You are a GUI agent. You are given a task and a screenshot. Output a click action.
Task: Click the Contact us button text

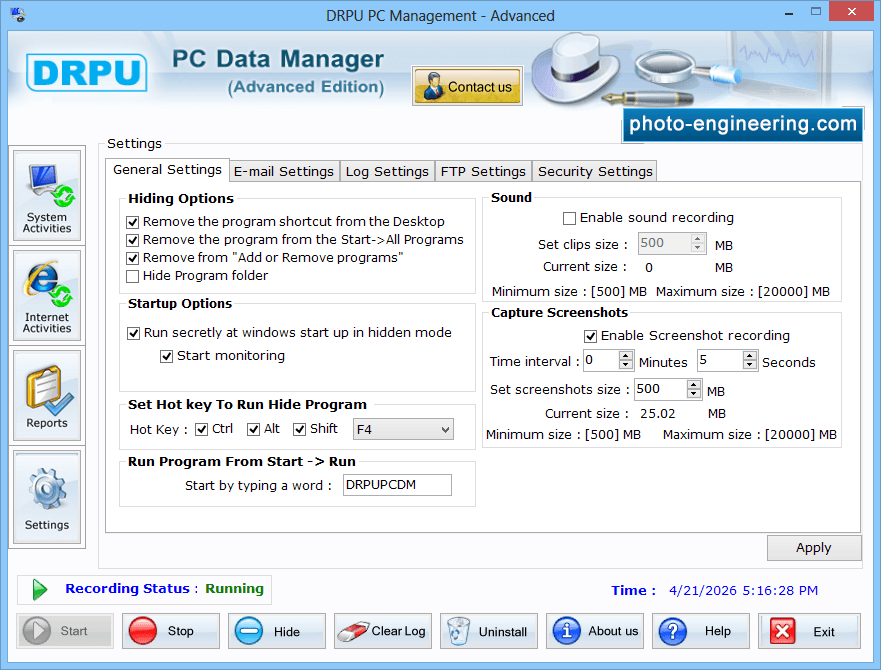pos(480,87)
